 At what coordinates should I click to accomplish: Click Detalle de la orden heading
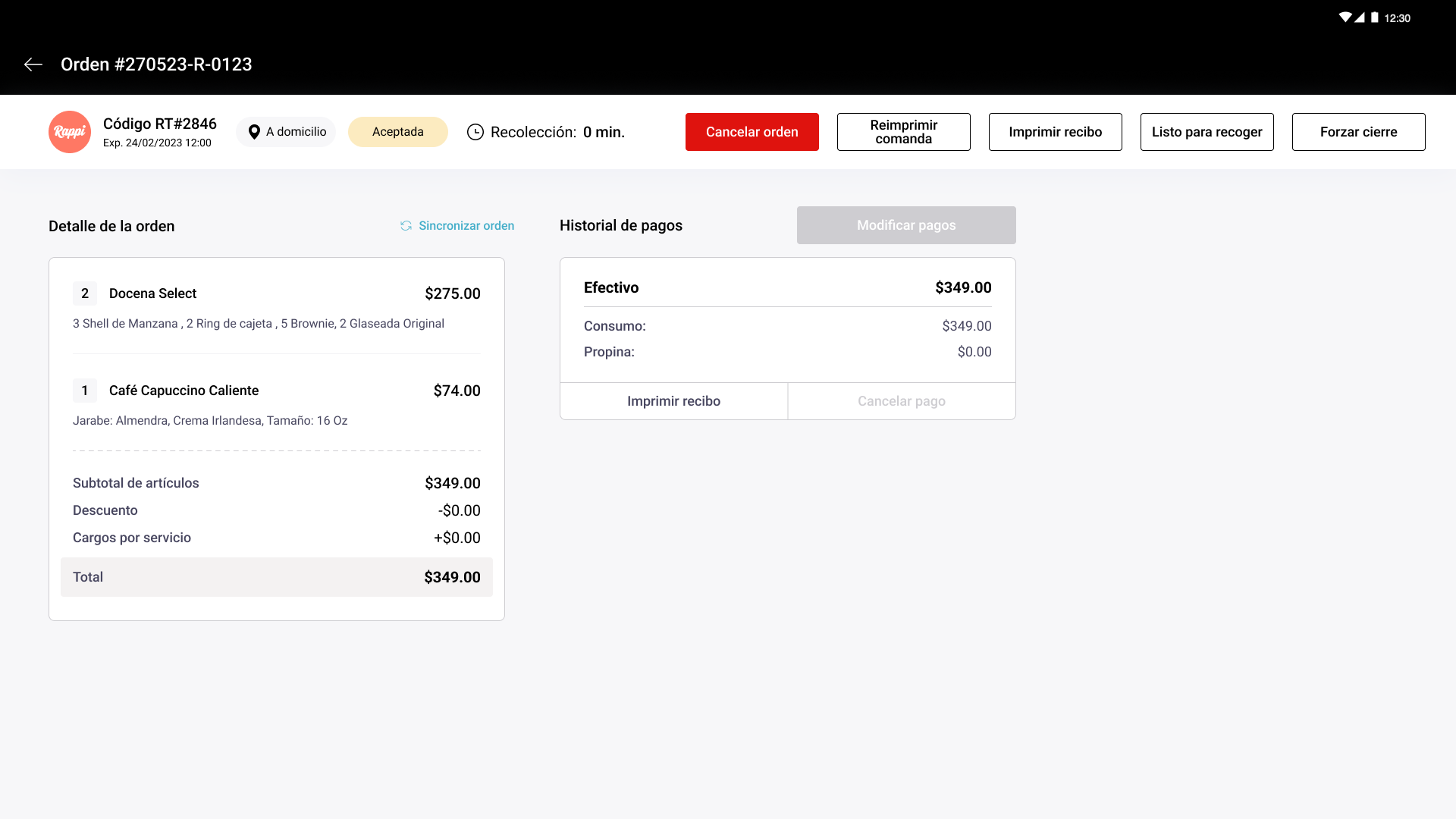[x=111, y=226]
